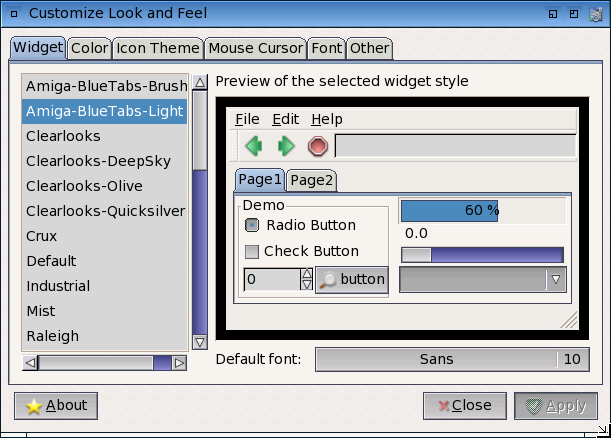611x438 pixels.
Task: Select the Crux theme
Action: (x=104, y=236)
